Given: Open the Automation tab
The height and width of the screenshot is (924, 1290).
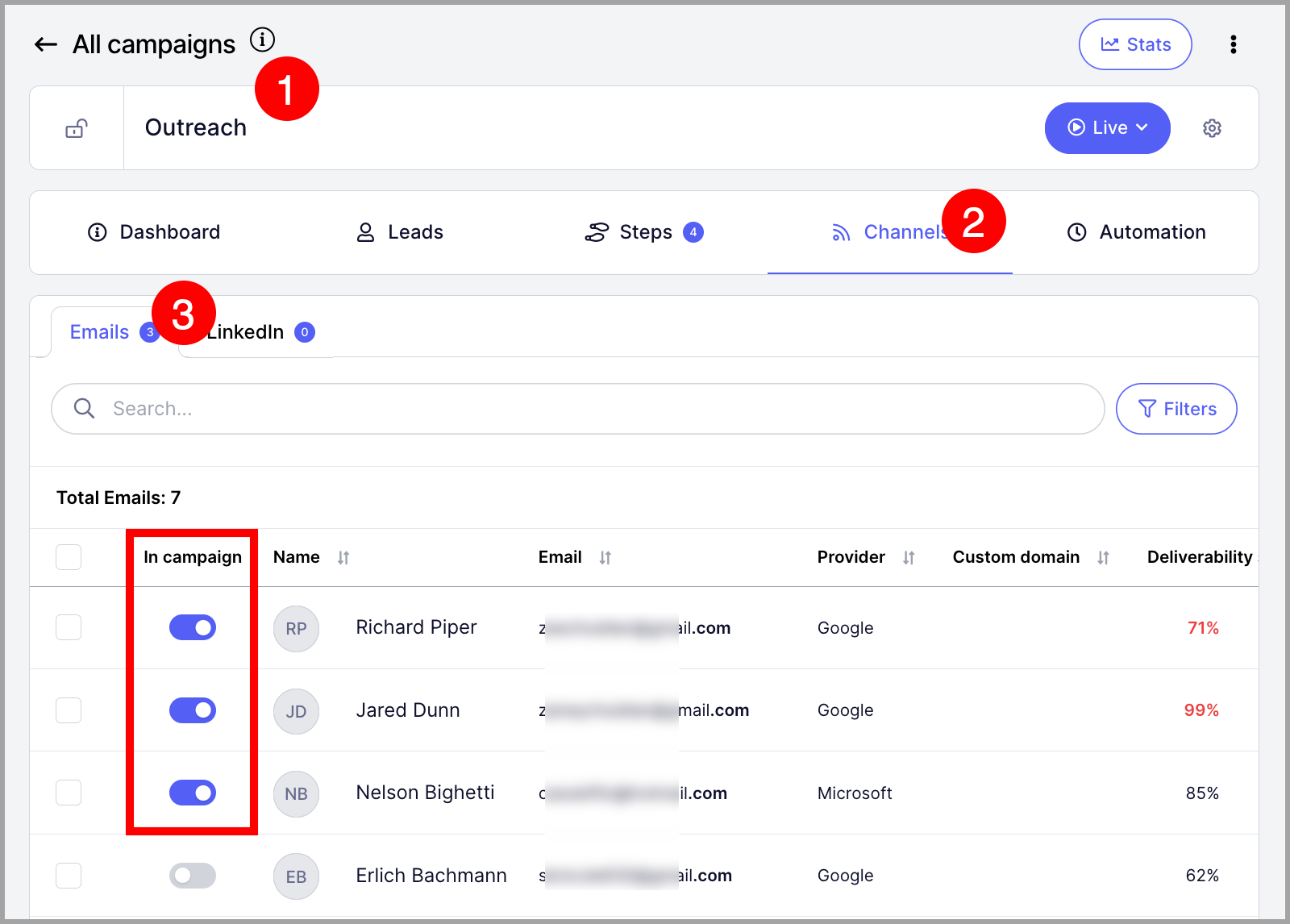Looking at the screenshot, I should (1136, 232).
